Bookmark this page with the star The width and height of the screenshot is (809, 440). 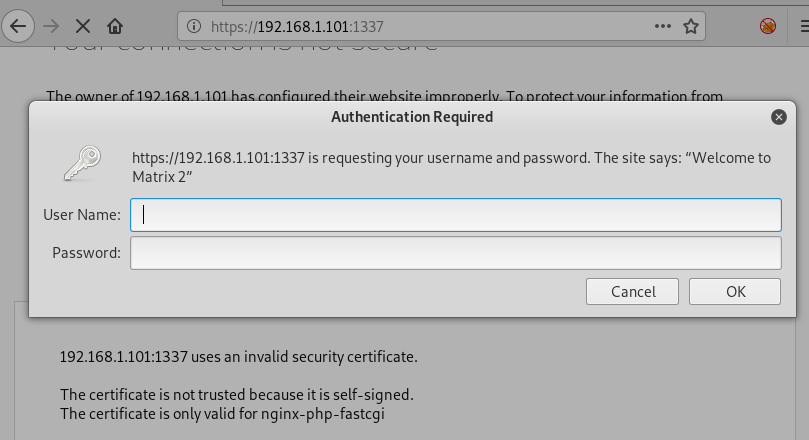pyautogui.click(x=692, y=25)
